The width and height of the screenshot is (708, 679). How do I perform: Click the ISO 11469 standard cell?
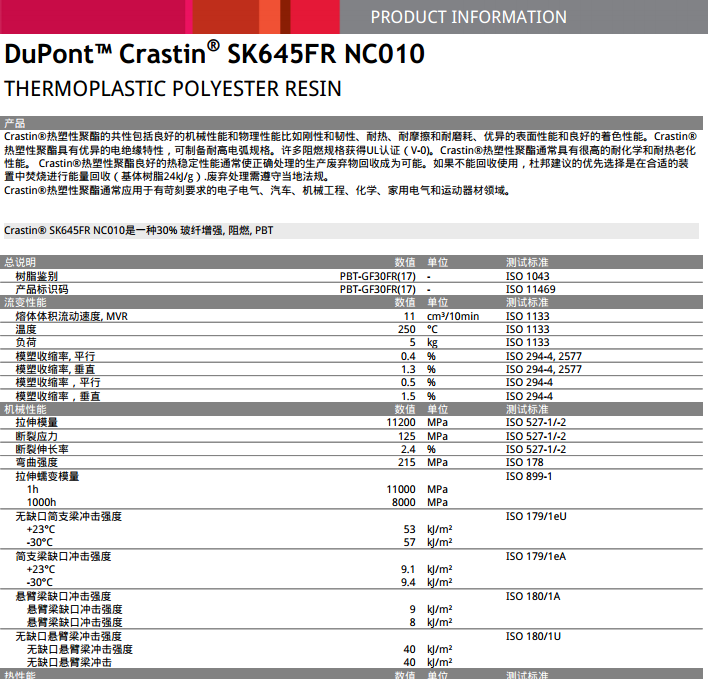pos(531,289)
